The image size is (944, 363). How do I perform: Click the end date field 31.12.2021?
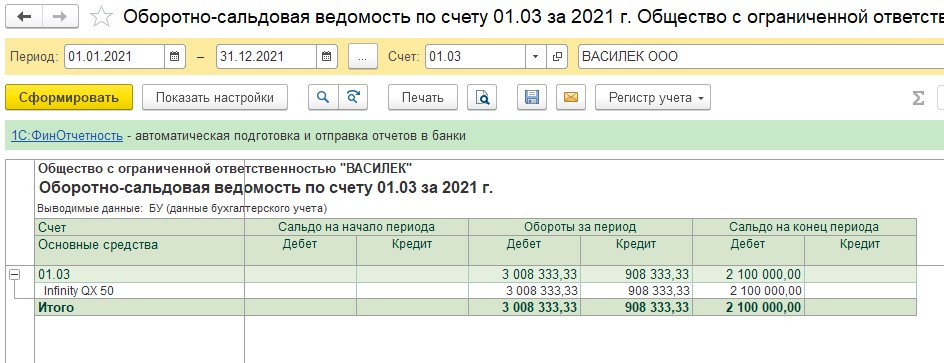pos(266,57)
